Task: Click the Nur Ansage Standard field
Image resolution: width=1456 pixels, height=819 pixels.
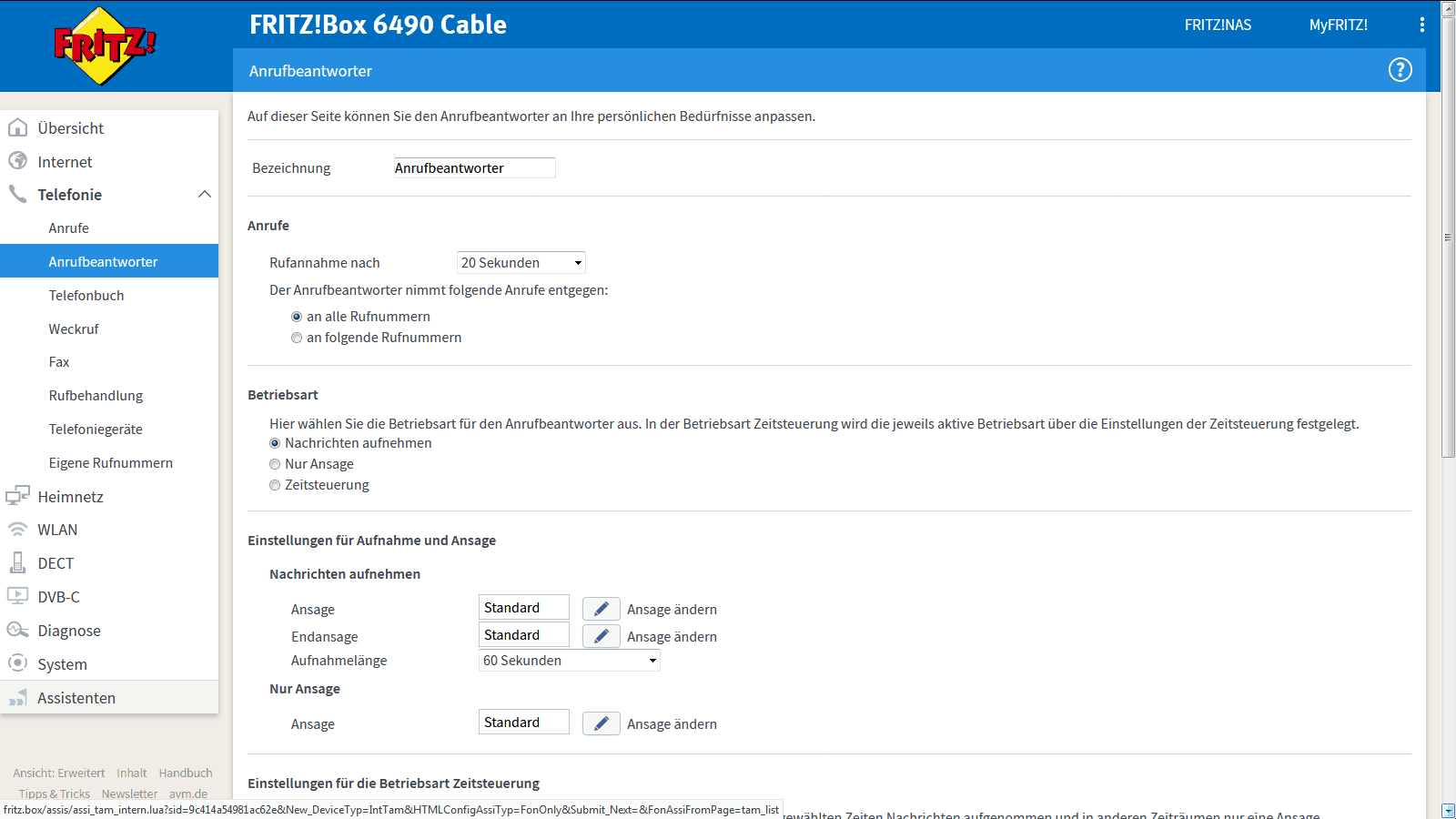Action: click(524, 722)
